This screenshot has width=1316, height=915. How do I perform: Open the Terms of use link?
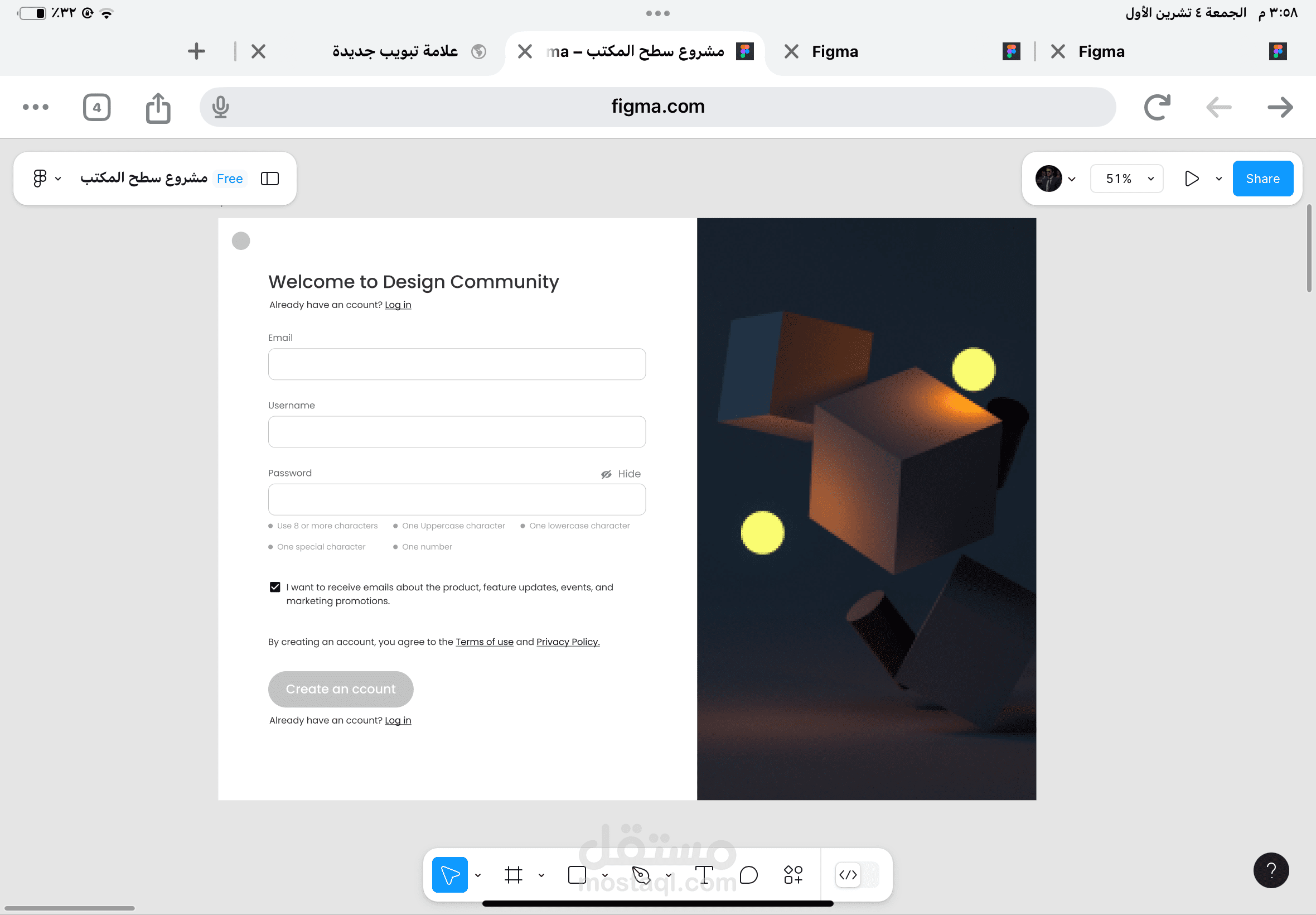(484, 642)
